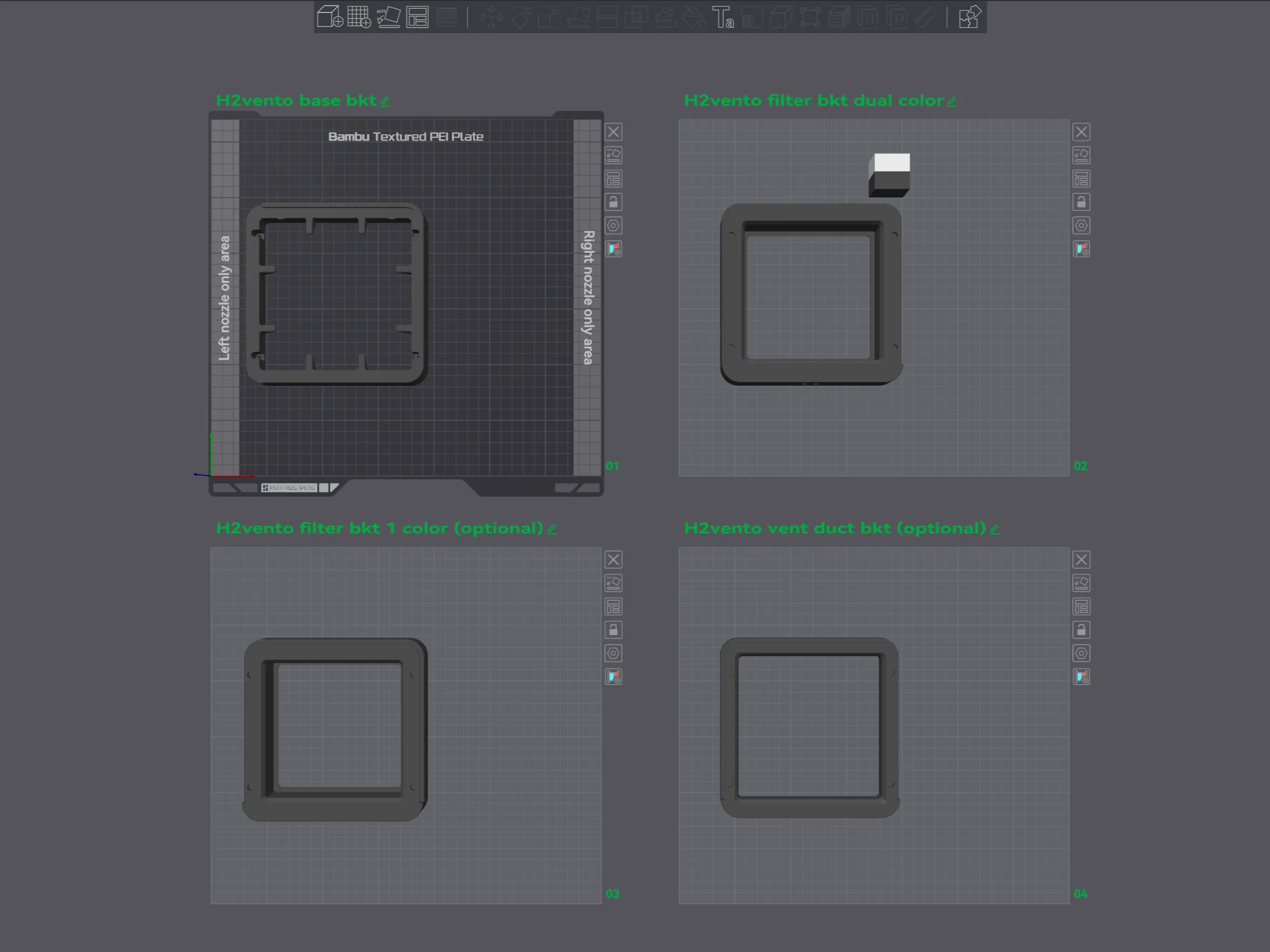Open filament mapping for H2vento base bkt plate

pos(613,249)
